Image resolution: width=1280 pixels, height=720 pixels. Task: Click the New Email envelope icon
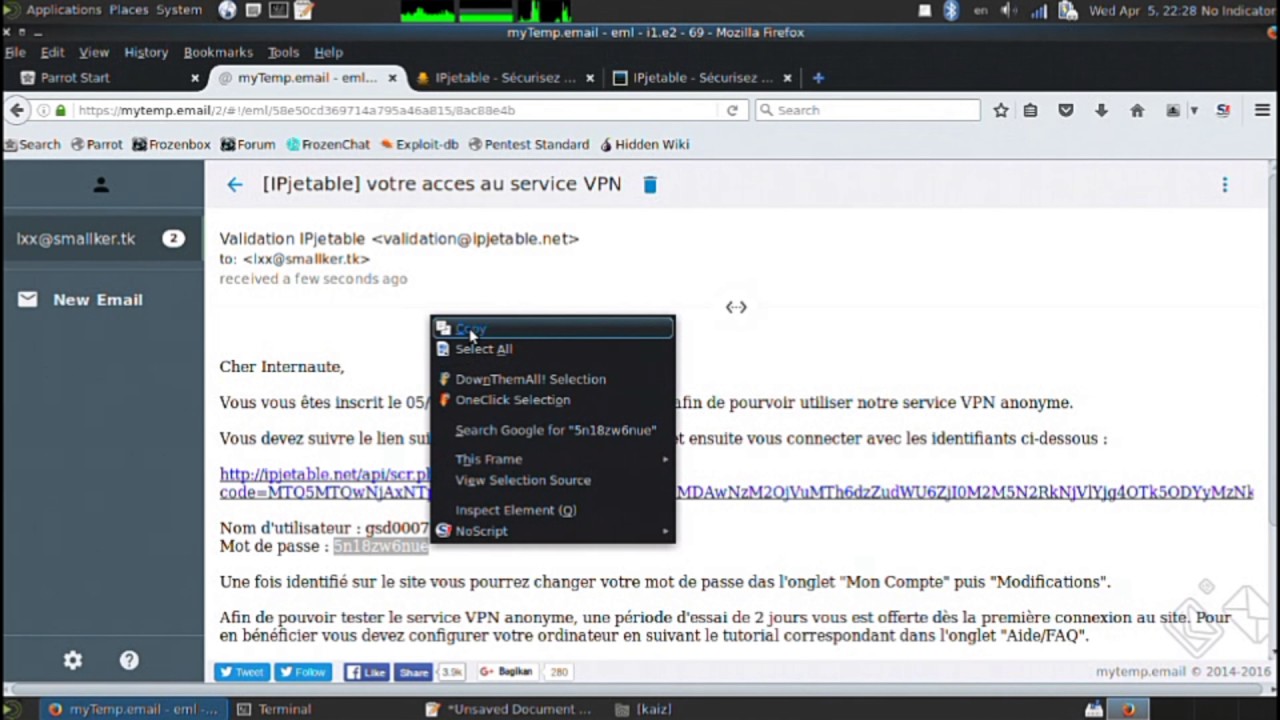tap(28, 299)
